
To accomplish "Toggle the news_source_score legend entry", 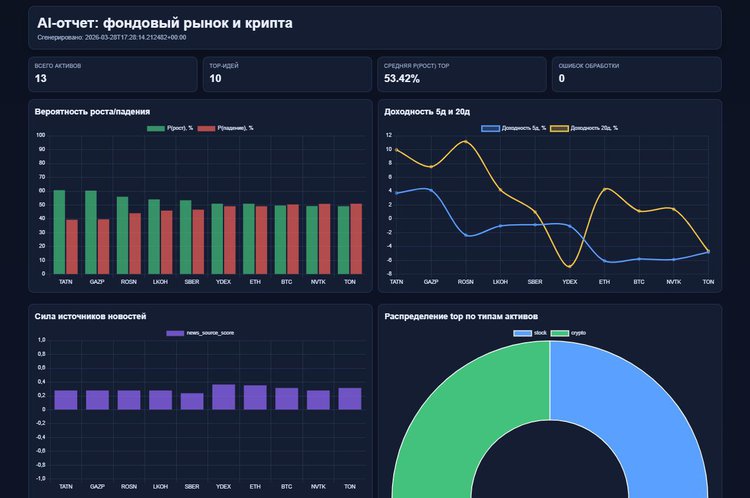I will 200,333.
